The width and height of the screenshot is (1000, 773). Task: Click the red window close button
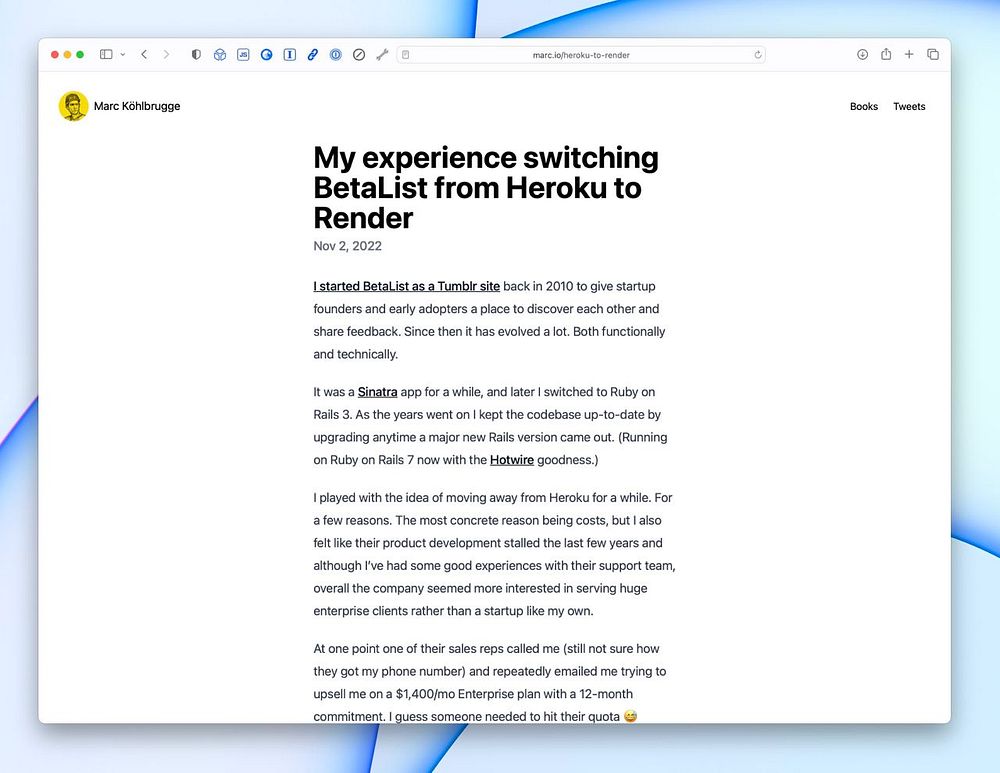[55, 55]
